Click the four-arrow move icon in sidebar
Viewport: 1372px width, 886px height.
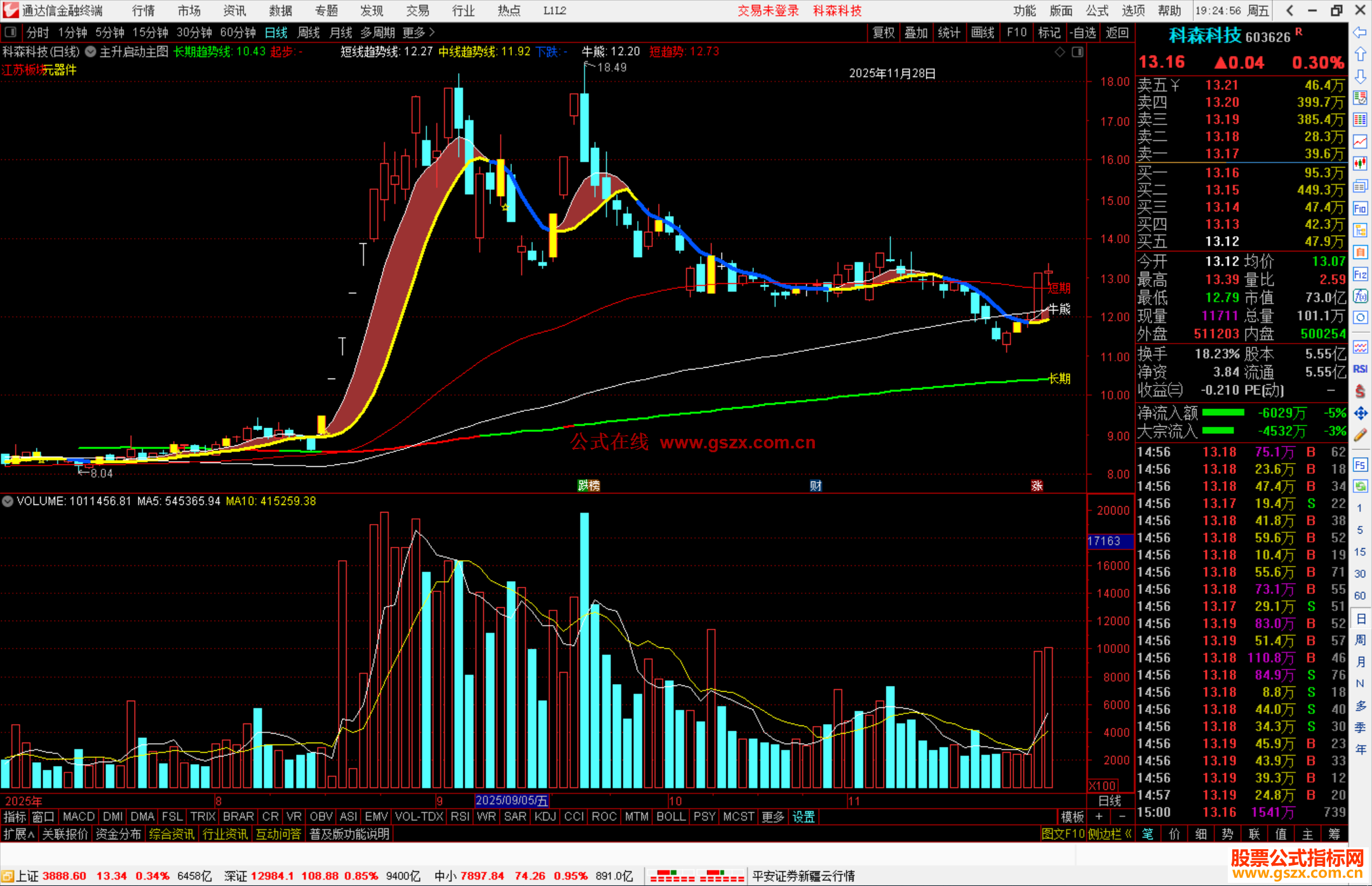click(x=1360, y=413)
